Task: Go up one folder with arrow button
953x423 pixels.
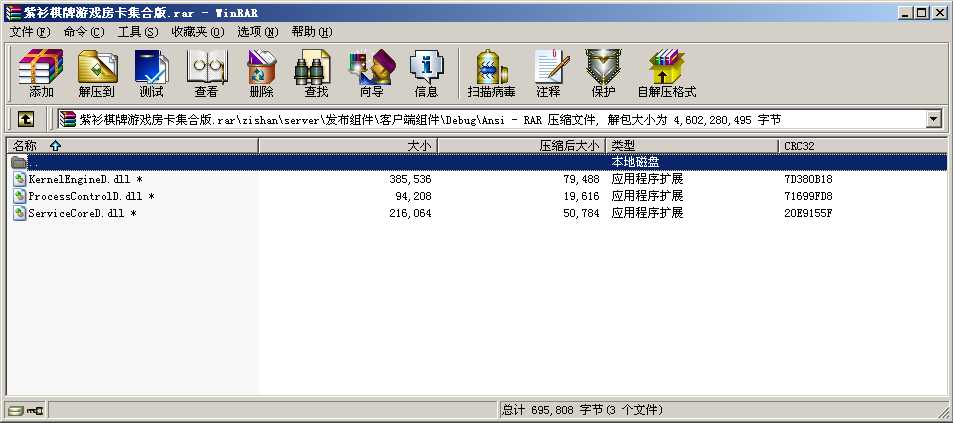Action: [x=25, y=120]
